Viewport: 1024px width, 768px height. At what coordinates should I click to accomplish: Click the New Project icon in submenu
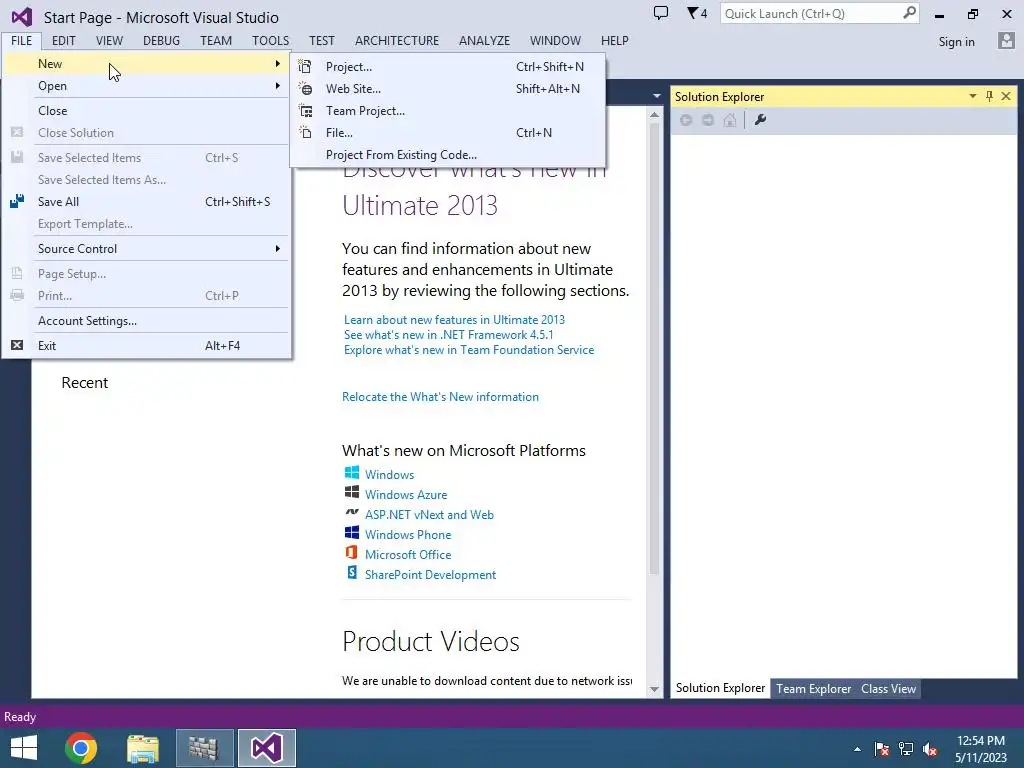click(305, 66)
